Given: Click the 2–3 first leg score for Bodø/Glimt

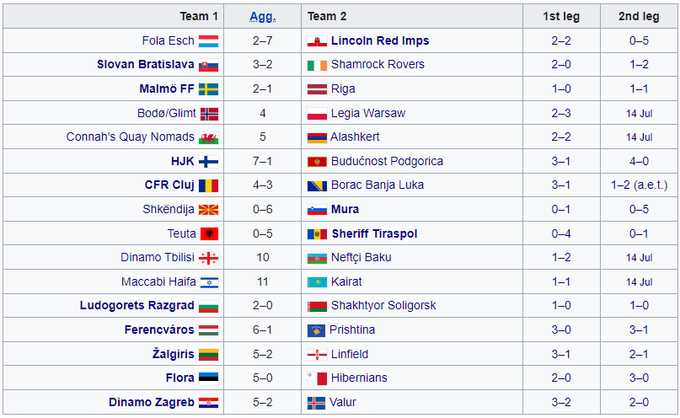Looking at the screenshot, I should click(x=561, y=113).
